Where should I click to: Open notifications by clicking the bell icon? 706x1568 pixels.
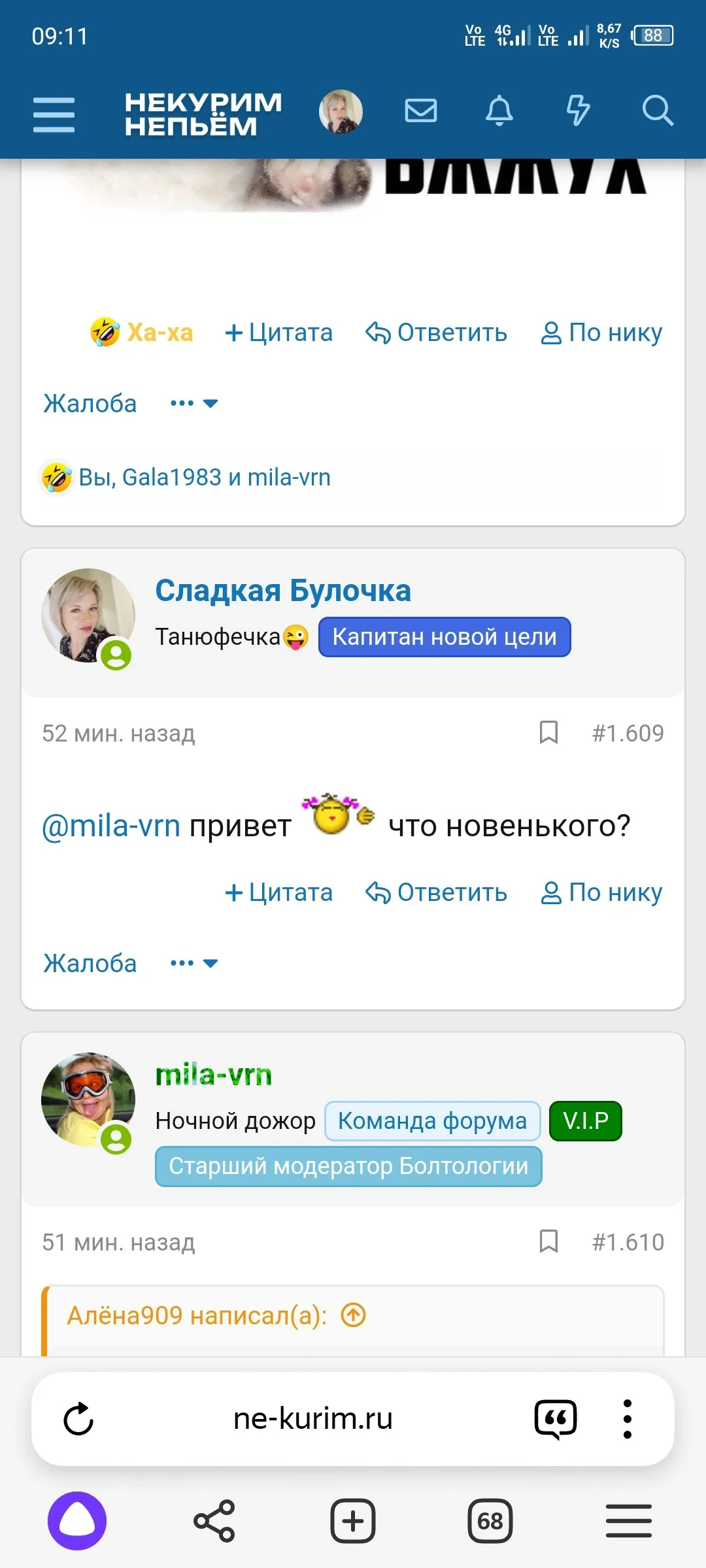[499, 111]
